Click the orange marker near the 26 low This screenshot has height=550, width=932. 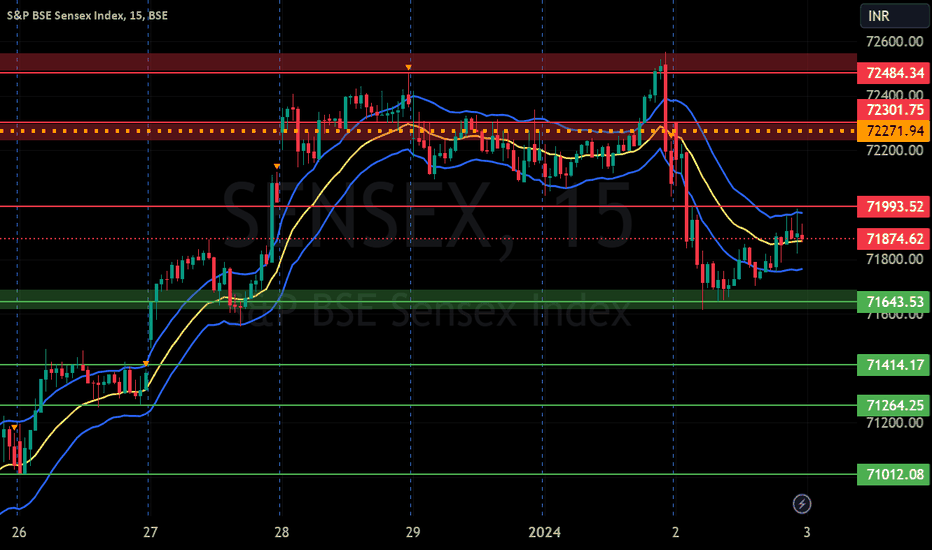pos(14,427)
